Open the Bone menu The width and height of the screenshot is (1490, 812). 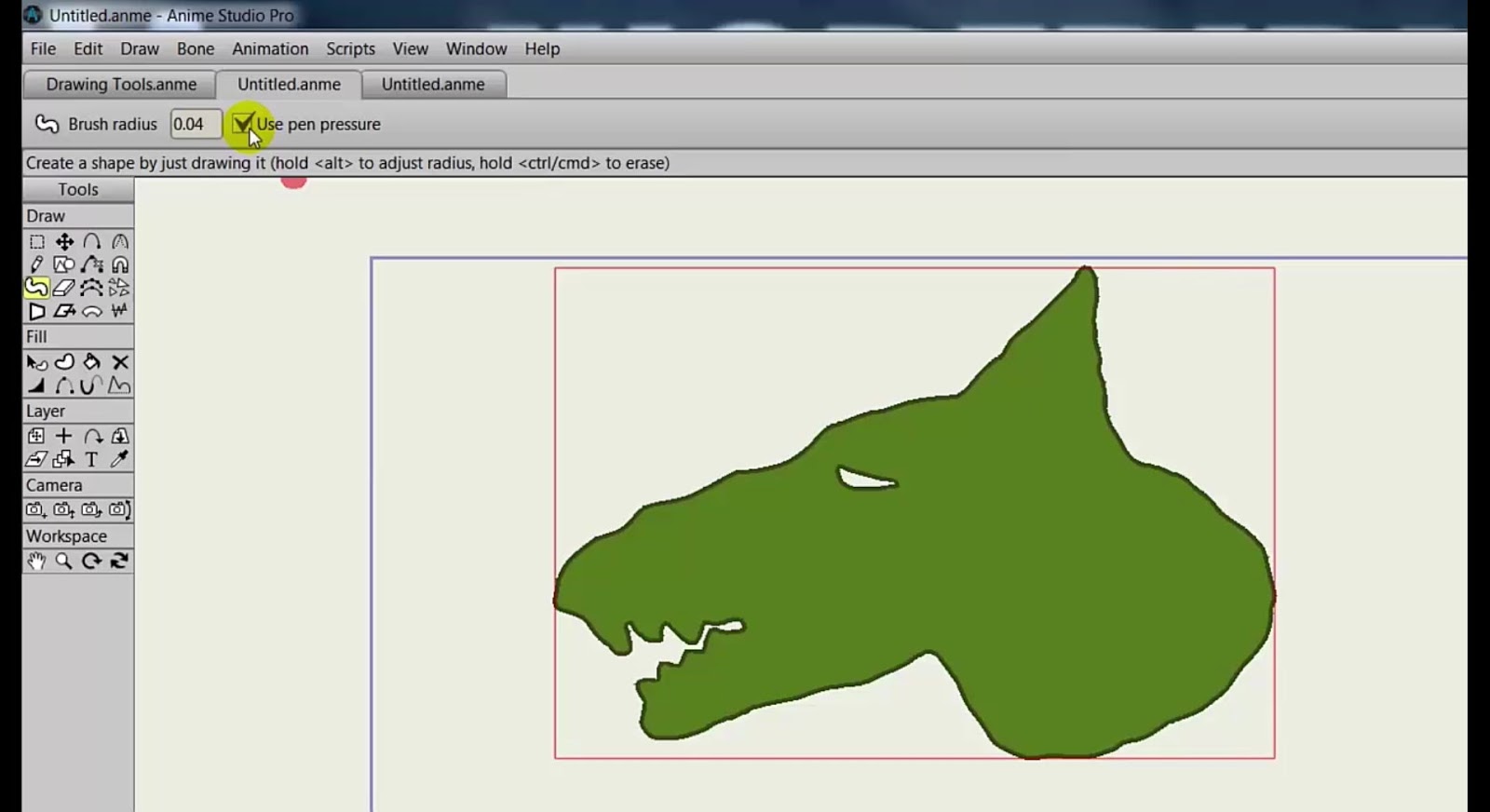196,48
